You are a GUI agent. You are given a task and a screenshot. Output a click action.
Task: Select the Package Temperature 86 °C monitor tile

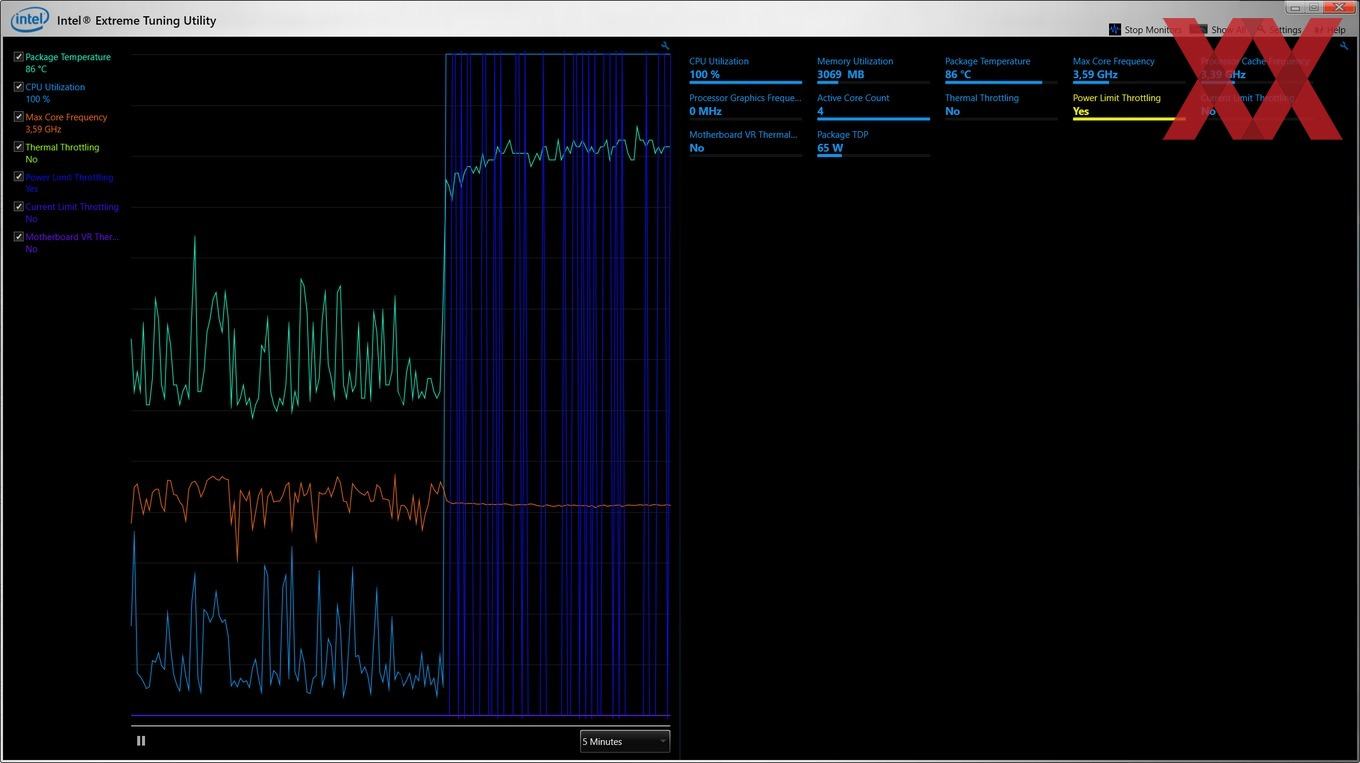coord(1001,69)
